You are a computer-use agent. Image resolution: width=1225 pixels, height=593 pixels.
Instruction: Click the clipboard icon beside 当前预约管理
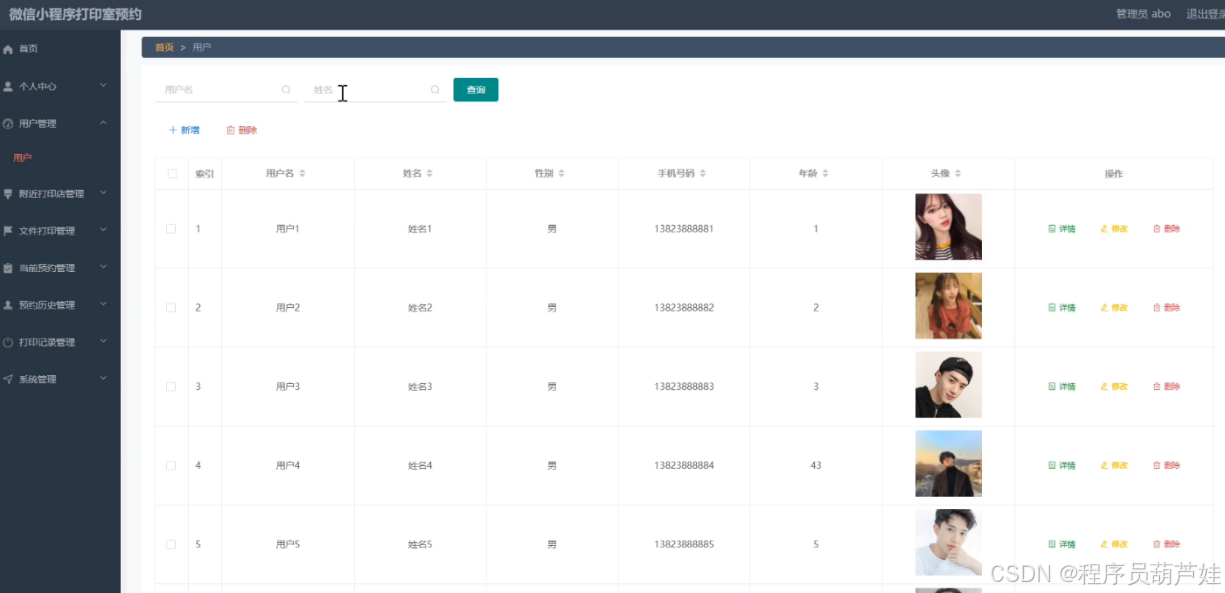pos(8,268)
